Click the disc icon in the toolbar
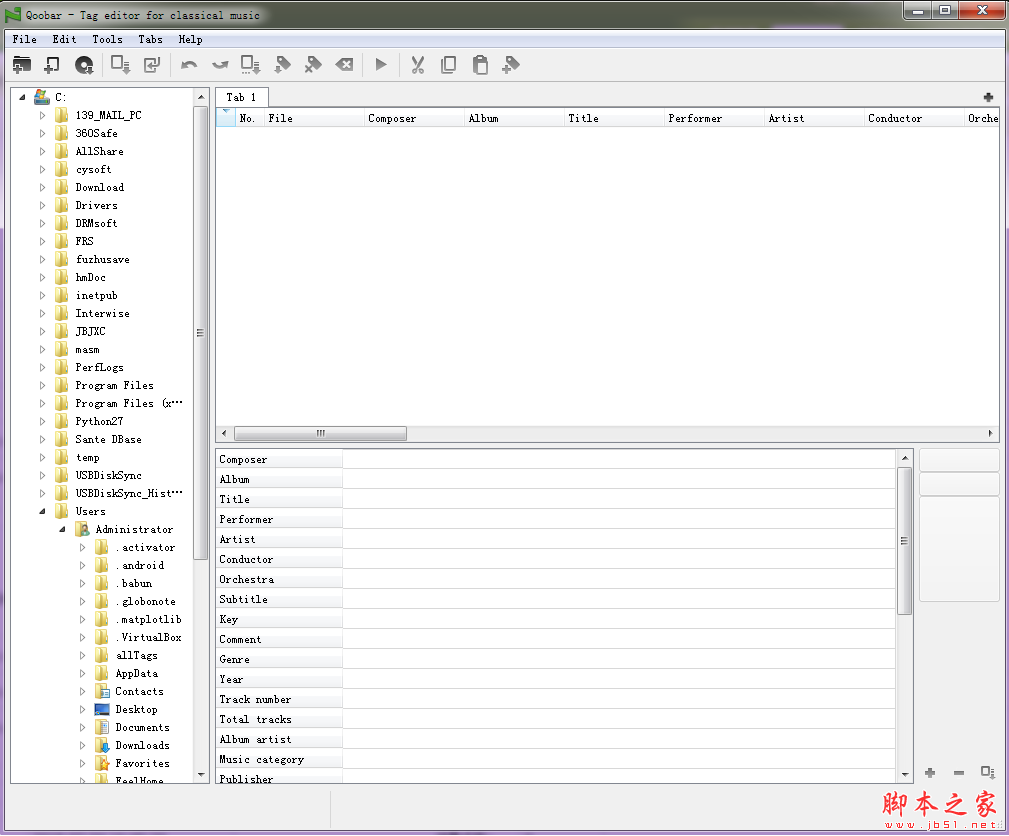Image resolution: width=1009 pixels, height=836 pixels. (84, 65)
